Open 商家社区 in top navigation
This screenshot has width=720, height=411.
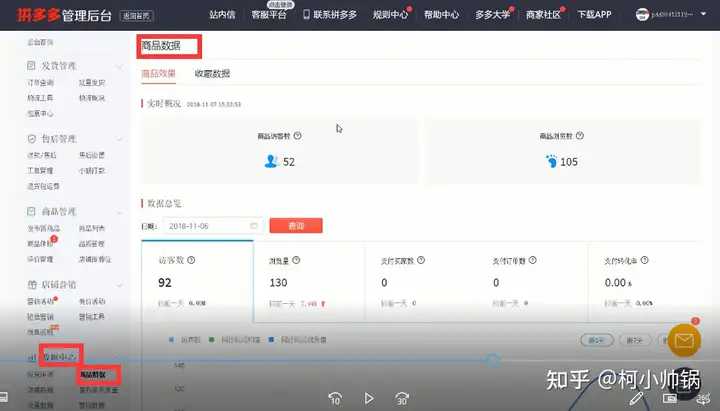click(544, 15)
